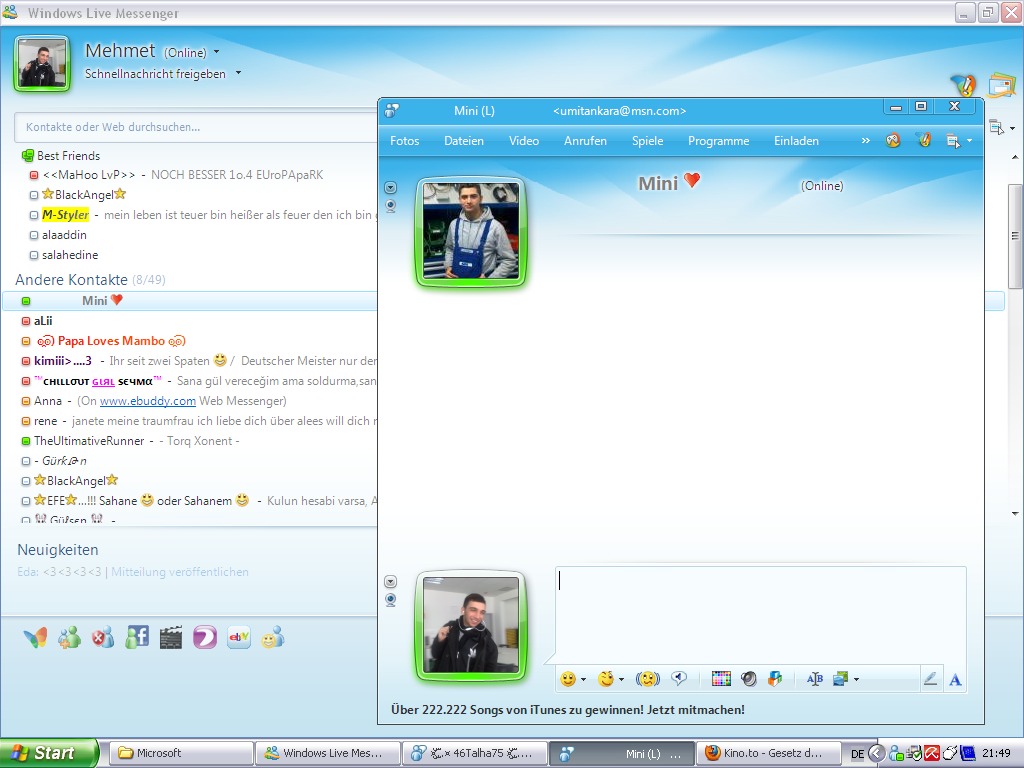Open the eBay icon
1024x768 pixels.
click(239, 637)
